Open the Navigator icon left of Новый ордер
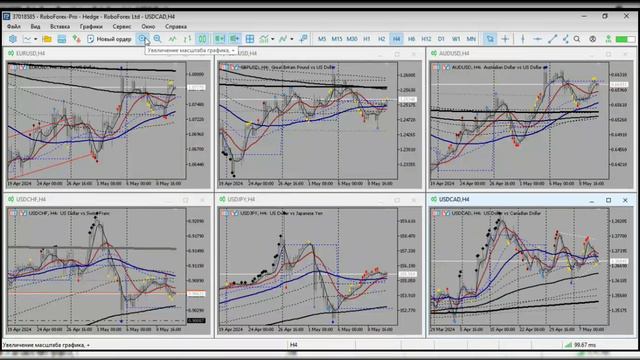Image resolution: width=640 pixels, height=360 pixels. tap(76, 39)
